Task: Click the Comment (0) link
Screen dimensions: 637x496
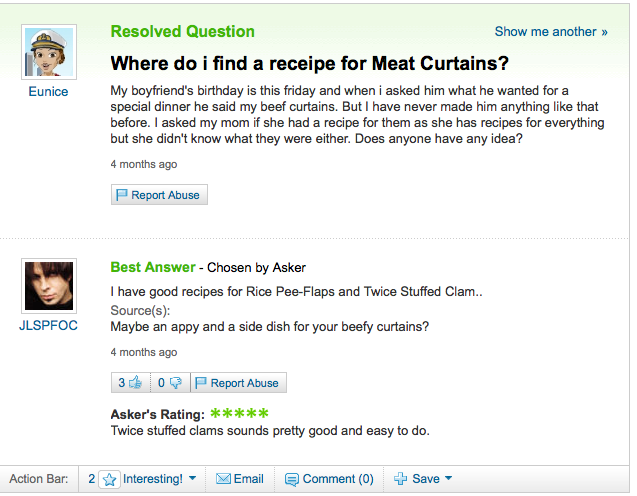Action: pos(338,479)
